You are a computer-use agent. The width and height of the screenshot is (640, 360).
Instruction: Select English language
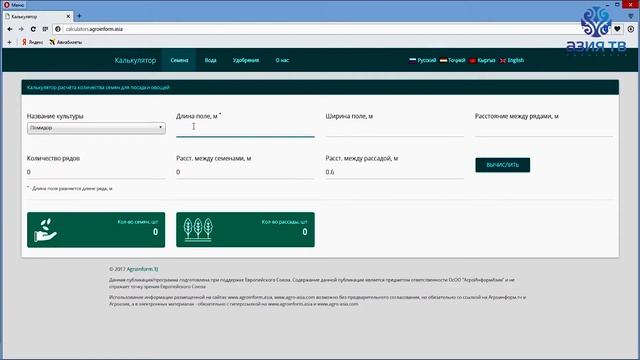pyautogui.click(x=512, y=60)
